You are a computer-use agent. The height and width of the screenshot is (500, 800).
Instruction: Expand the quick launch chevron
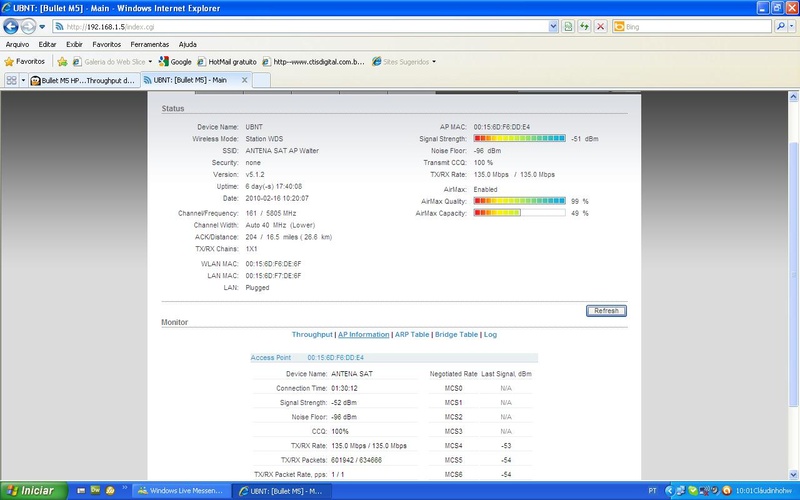(x=124, y=488)
